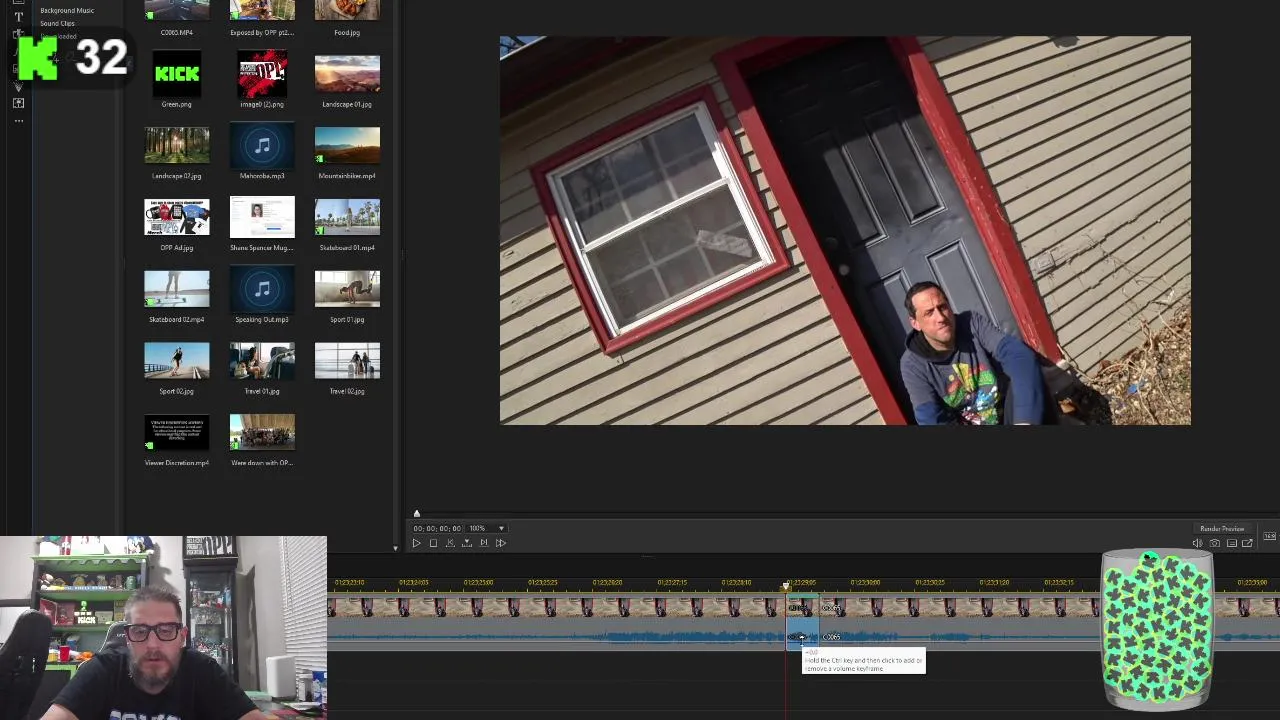This screenshot has width=1280, height=720.
Task: Stop preview playback
Action: (x=433, y=543)
